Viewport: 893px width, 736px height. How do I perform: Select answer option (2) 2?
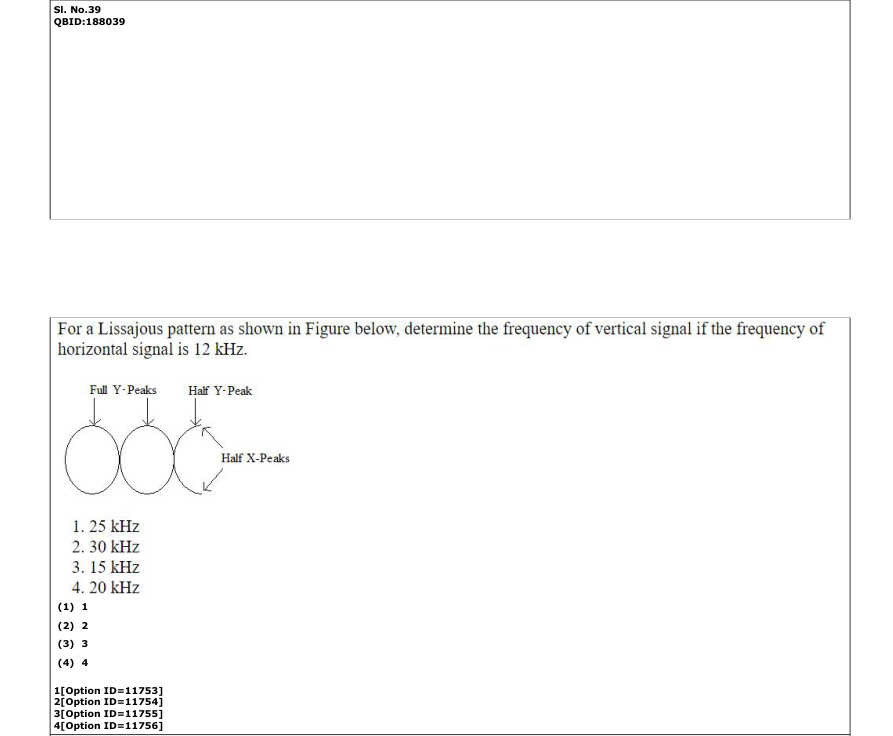pyautogui.click(x=73, y=626)
